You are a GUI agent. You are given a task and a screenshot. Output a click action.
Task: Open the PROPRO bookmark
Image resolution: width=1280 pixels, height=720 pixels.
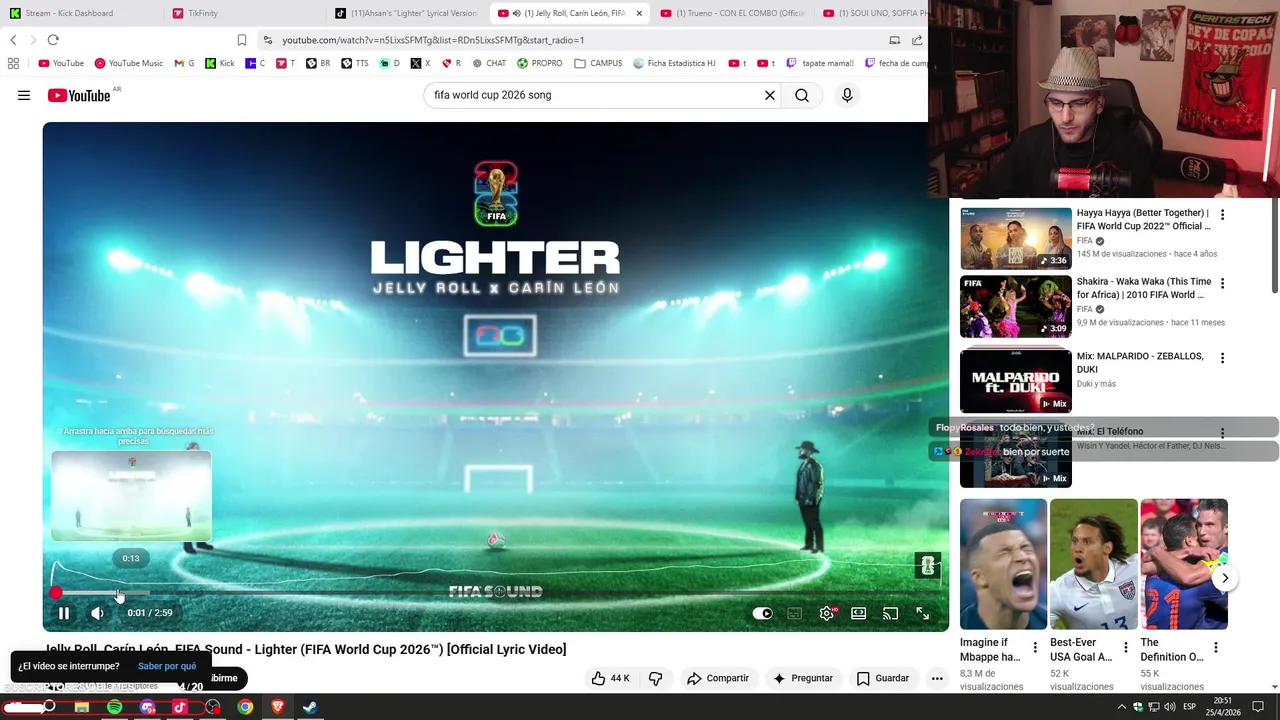pyautogui.click(x=539, y=63)
